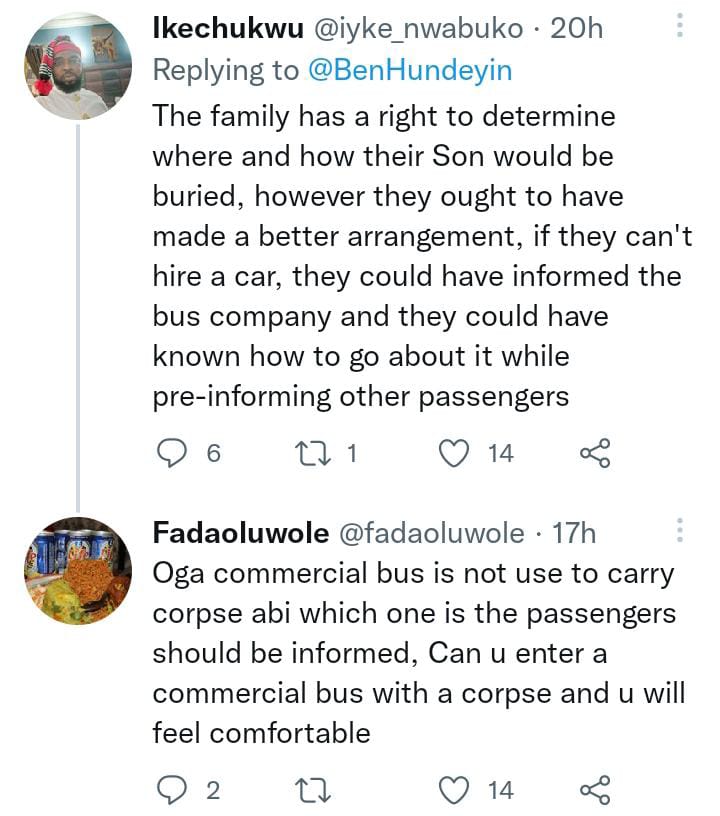Share Fadaoluwole's tweet
Image resolution: width=720 pixels, height=816 pixels.
(x=594, y=791)
